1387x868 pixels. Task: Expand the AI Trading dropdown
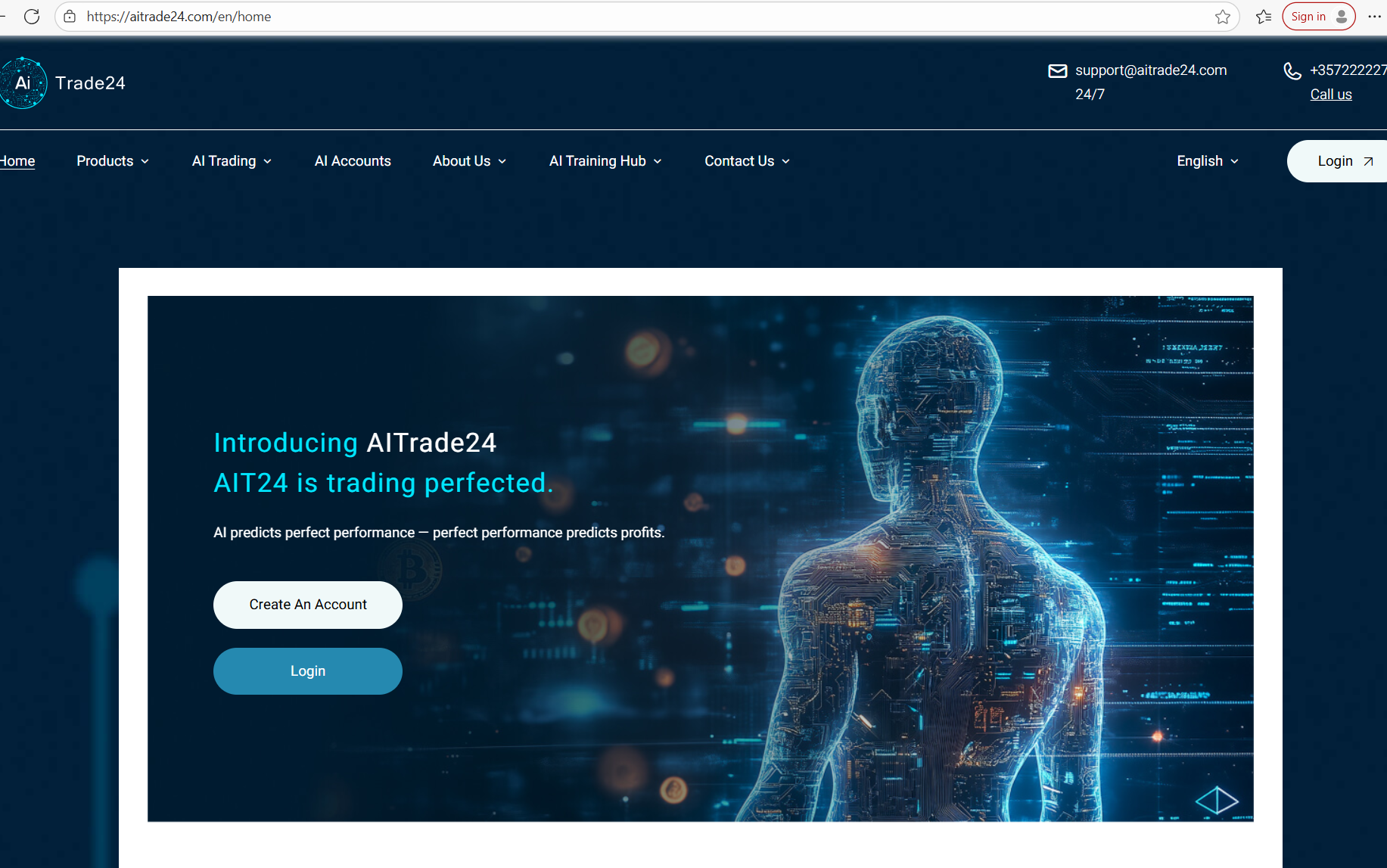pos(232,161)
